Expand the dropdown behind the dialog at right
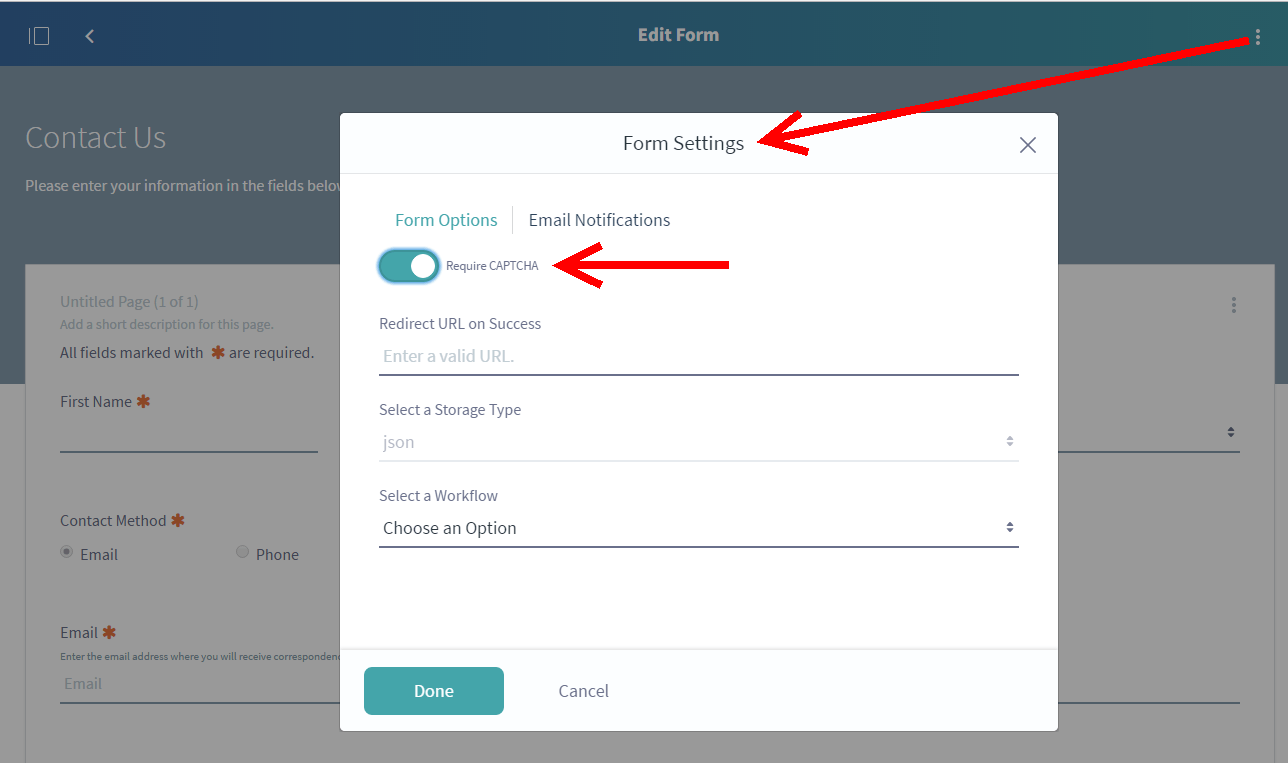Screen dimensions: 1288x763 [x=1230, y=433]
